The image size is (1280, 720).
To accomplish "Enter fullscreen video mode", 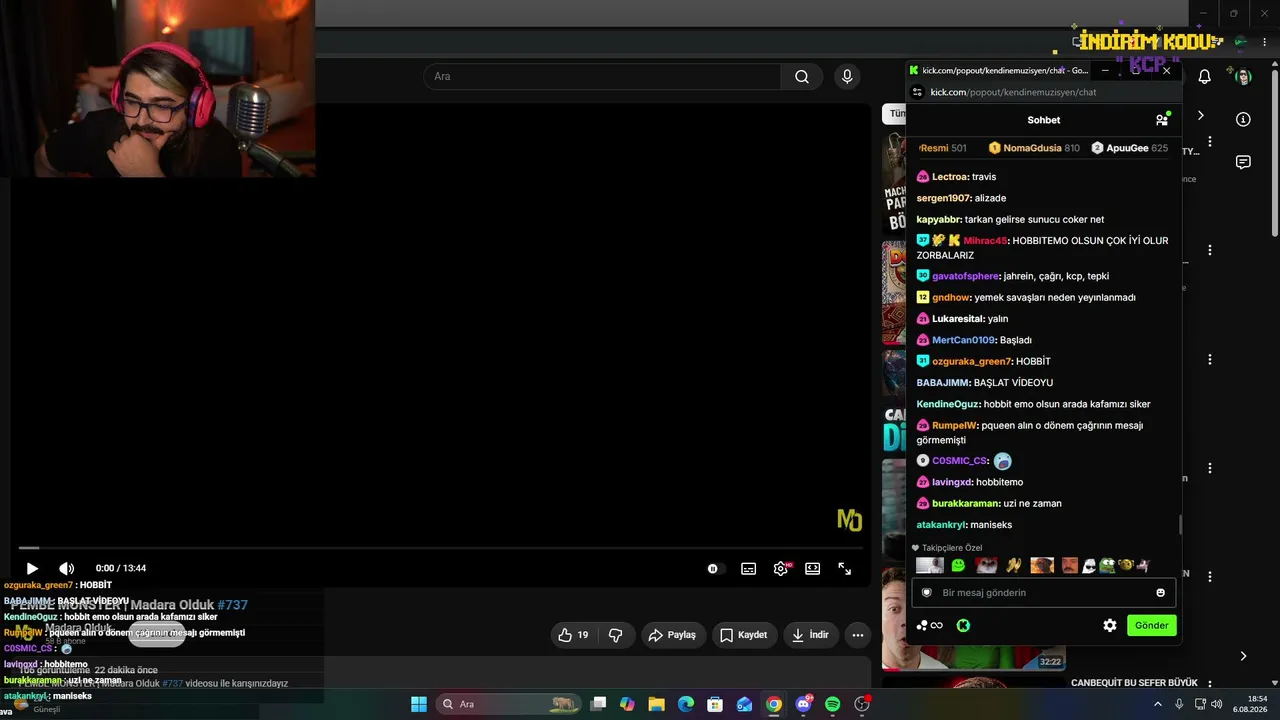I will coord(845,568).
